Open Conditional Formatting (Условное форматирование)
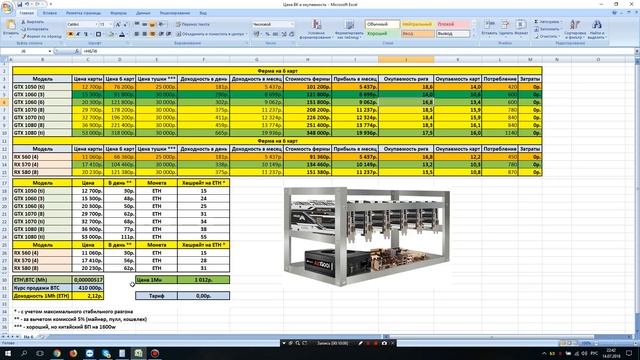This screenshot has width=640, height=360. pos(316,29)
